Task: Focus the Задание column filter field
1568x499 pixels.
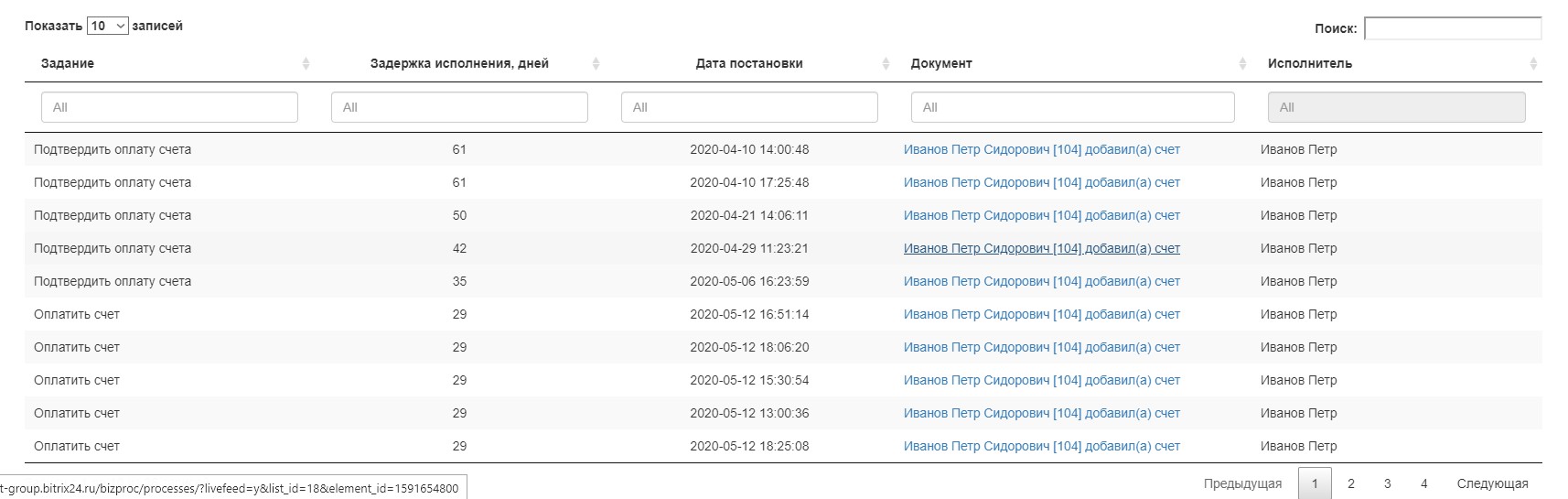Action: click(x=169, y=107)
